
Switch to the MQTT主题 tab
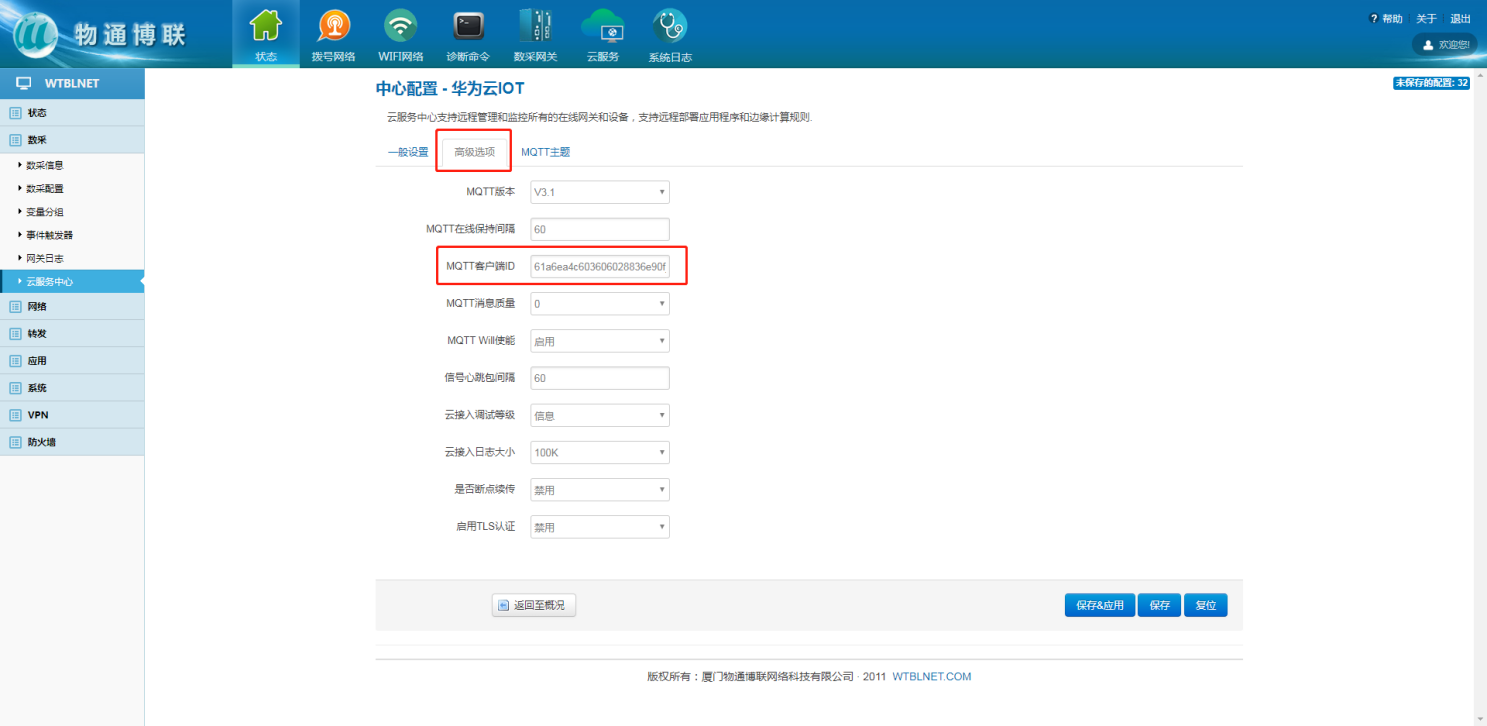coord(545,152)
